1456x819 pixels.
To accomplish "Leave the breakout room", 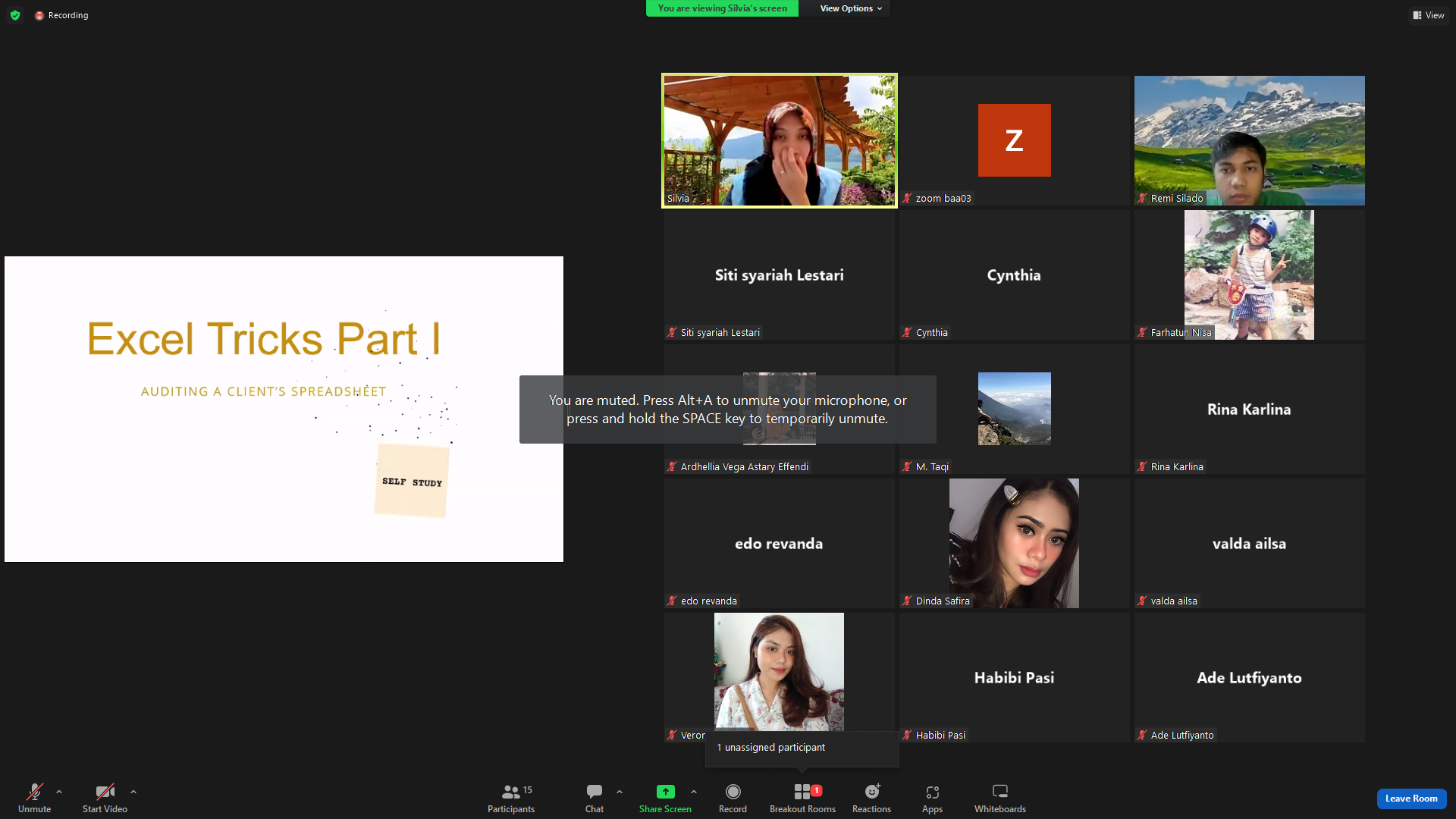I will coord(1411,799).
